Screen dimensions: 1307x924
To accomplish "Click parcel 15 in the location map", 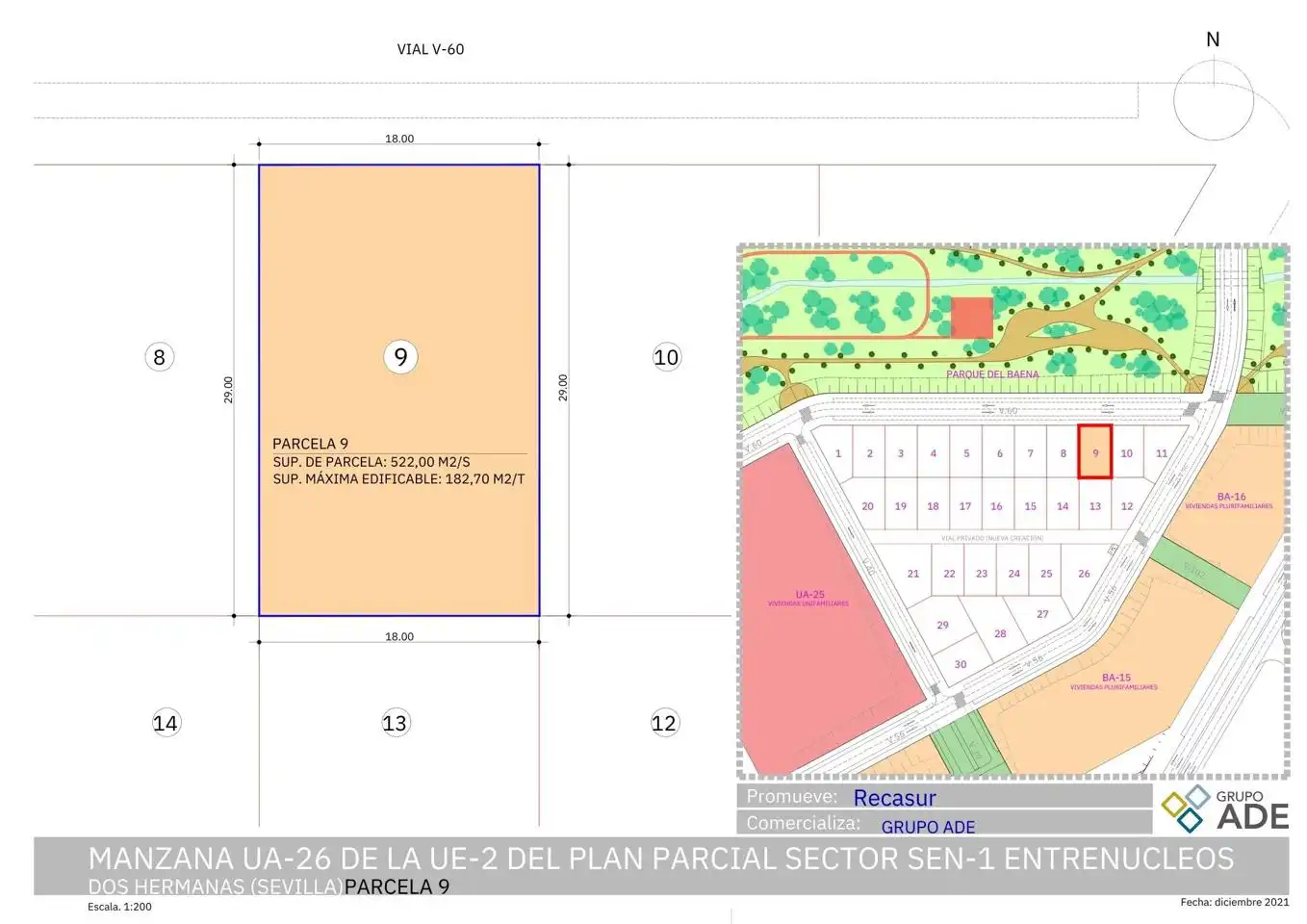I will pos(1030,506).
